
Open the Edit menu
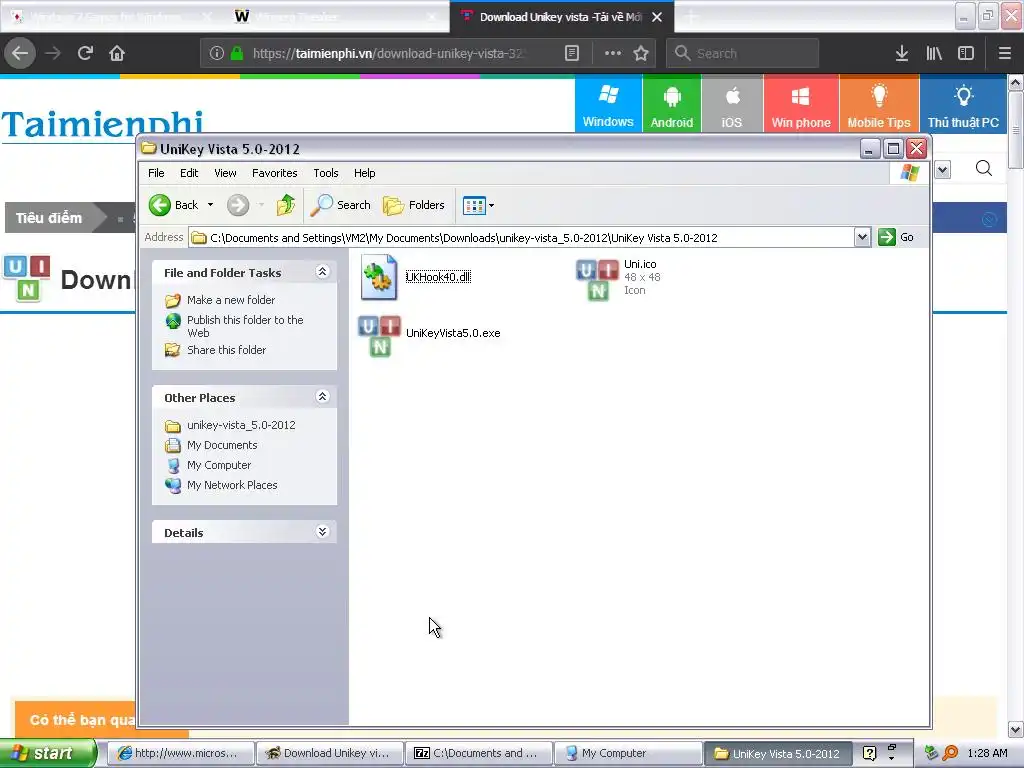[189, 173]
